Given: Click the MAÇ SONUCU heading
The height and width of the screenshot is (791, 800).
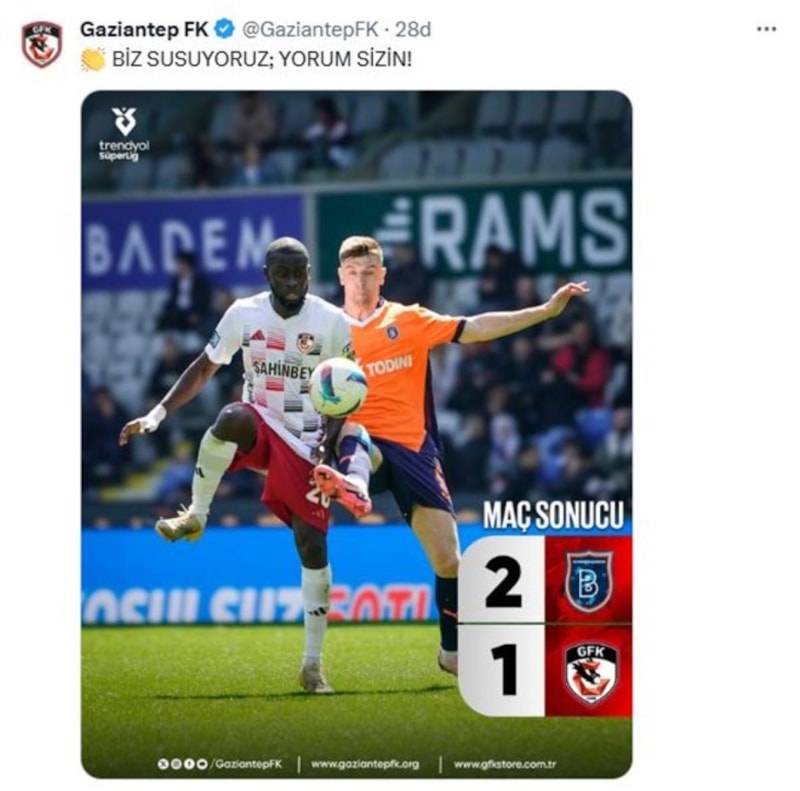Looking at the screenshot, I should pos(554,514).
